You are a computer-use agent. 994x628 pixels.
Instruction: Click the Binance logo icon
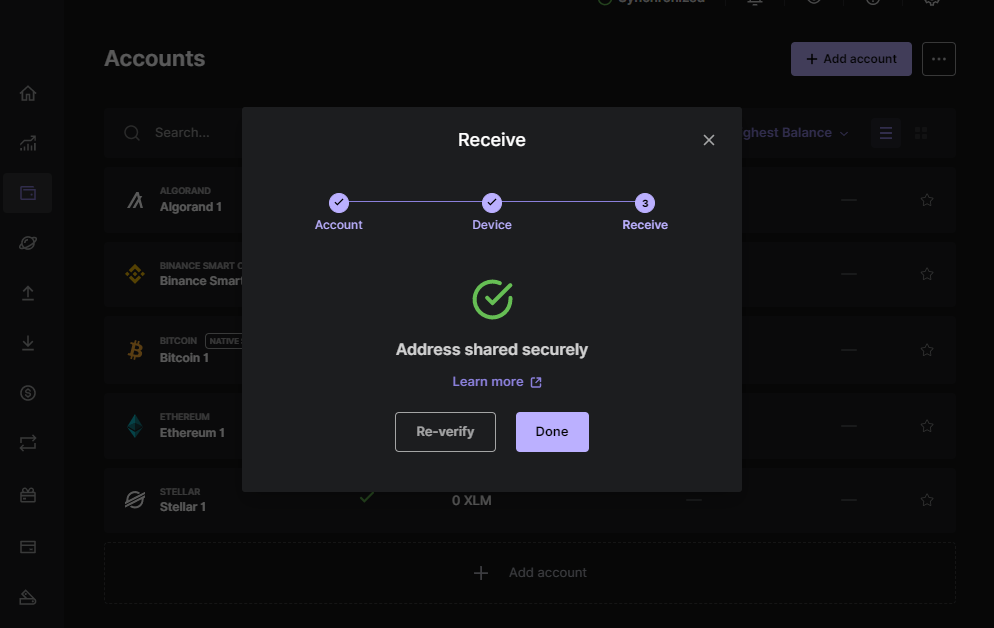point(135,274)
